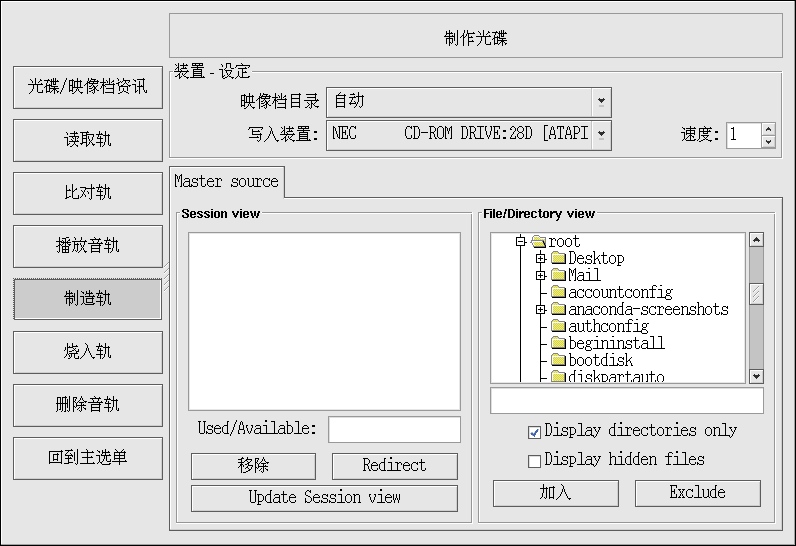Expand the Desktop tree node
The image size is (796, 546).
pyautogui.click(x=540, y=258)
